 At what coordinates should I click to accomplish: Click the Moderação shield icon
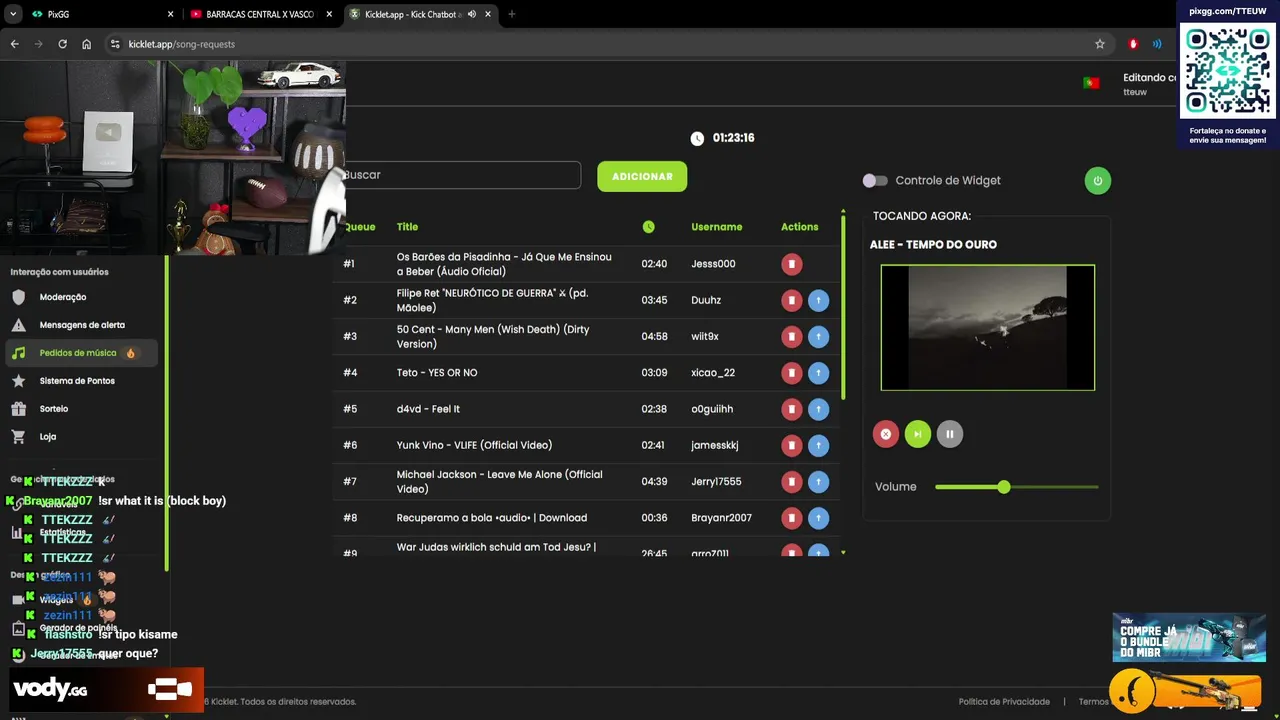pyautogui.click(x=18, y=297)
